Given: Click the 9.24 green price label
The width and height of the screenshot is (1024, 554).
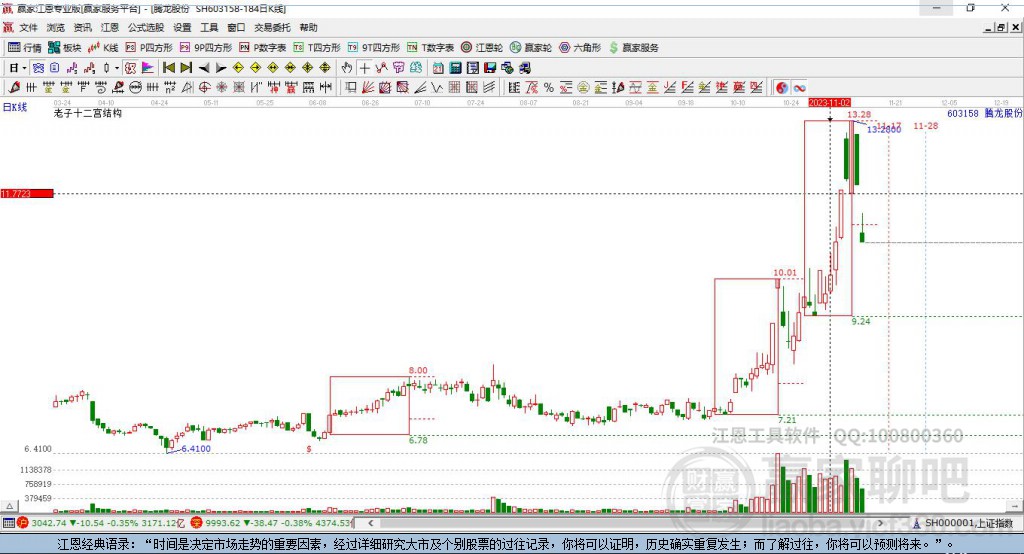Looking at the screenshot, I should [861, 321].
